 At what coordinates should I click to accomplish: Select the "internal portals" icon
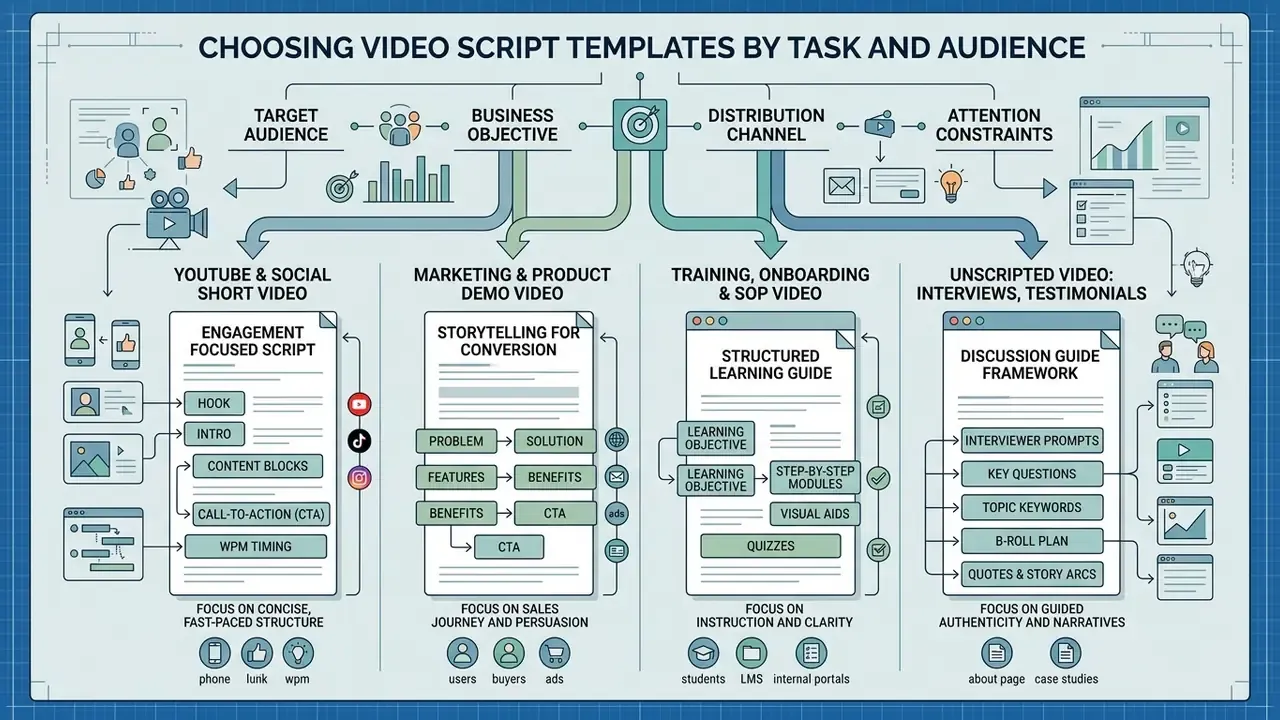[809, 654]
